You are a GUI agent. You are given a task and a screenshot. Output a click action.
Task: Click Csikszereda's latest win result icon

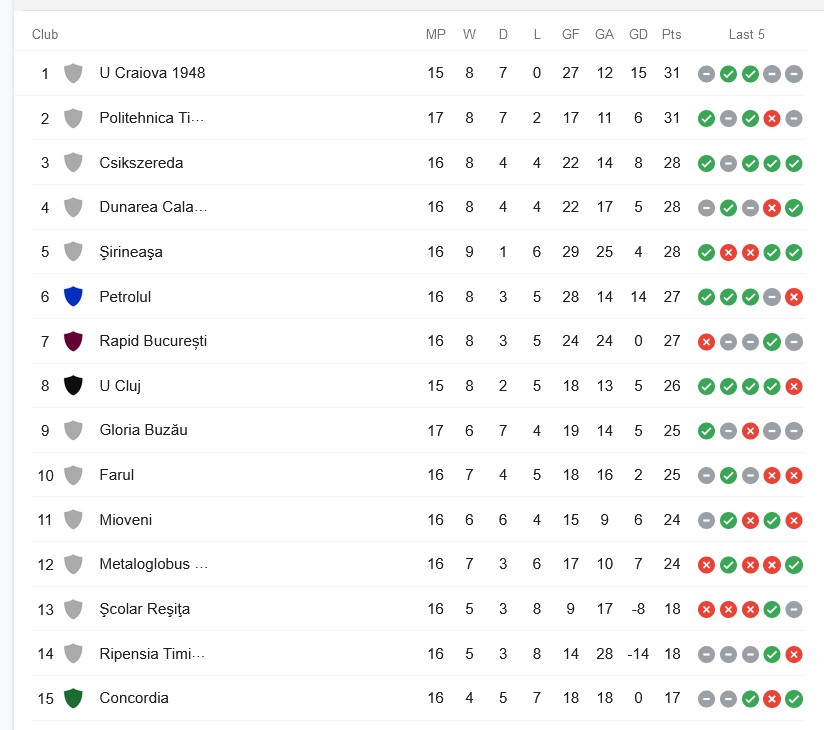tap(794, 163)
